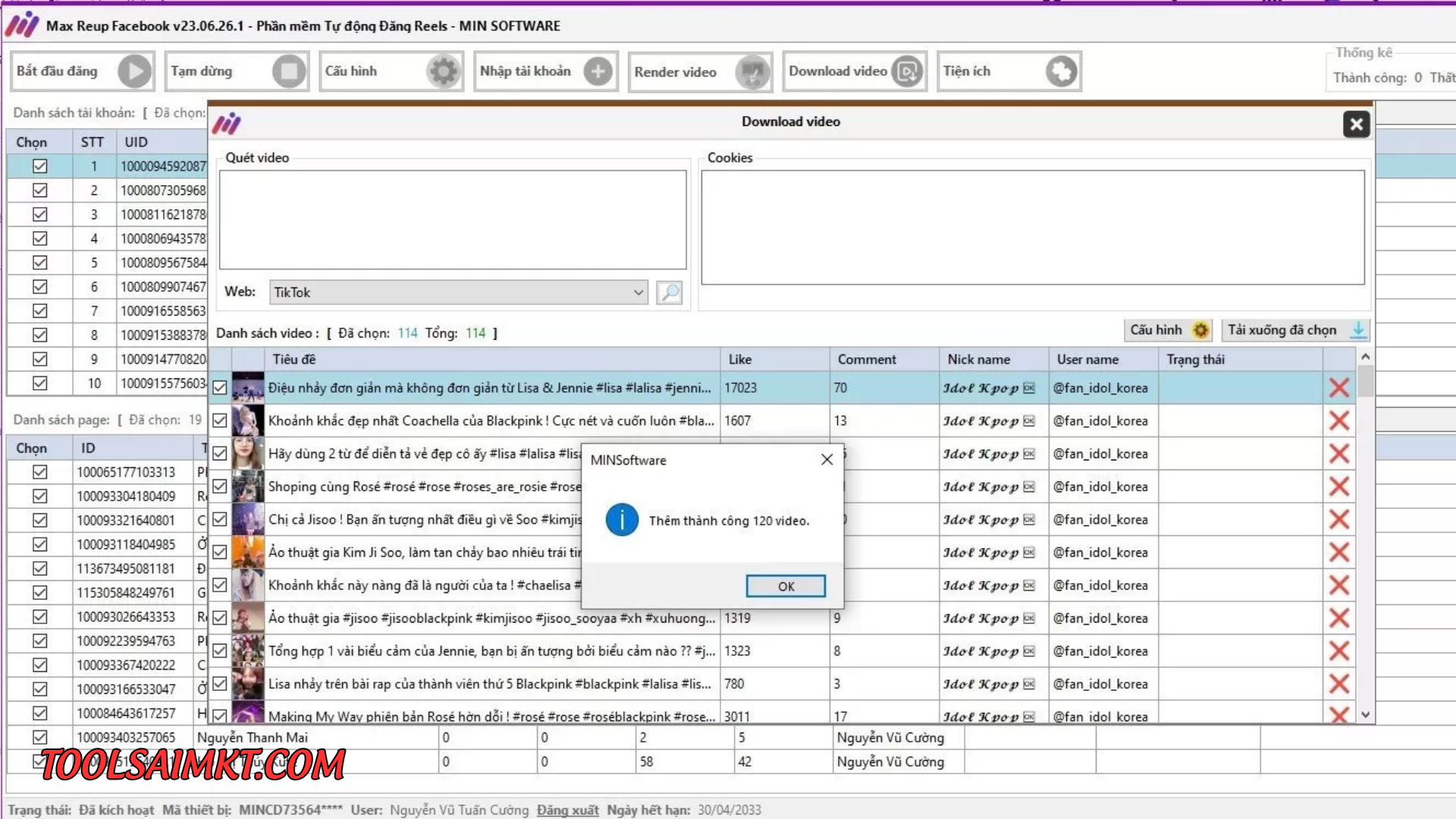1456x819 pixels.
Task: Uncheck account STT 10 checkbox
Action: point(40,383)
